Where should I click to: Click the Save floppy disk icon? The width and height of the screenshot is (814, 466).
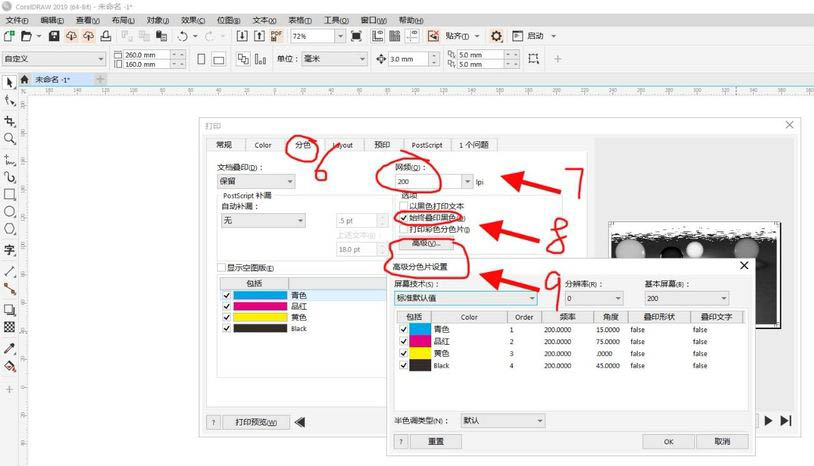(x=54, y=36)
